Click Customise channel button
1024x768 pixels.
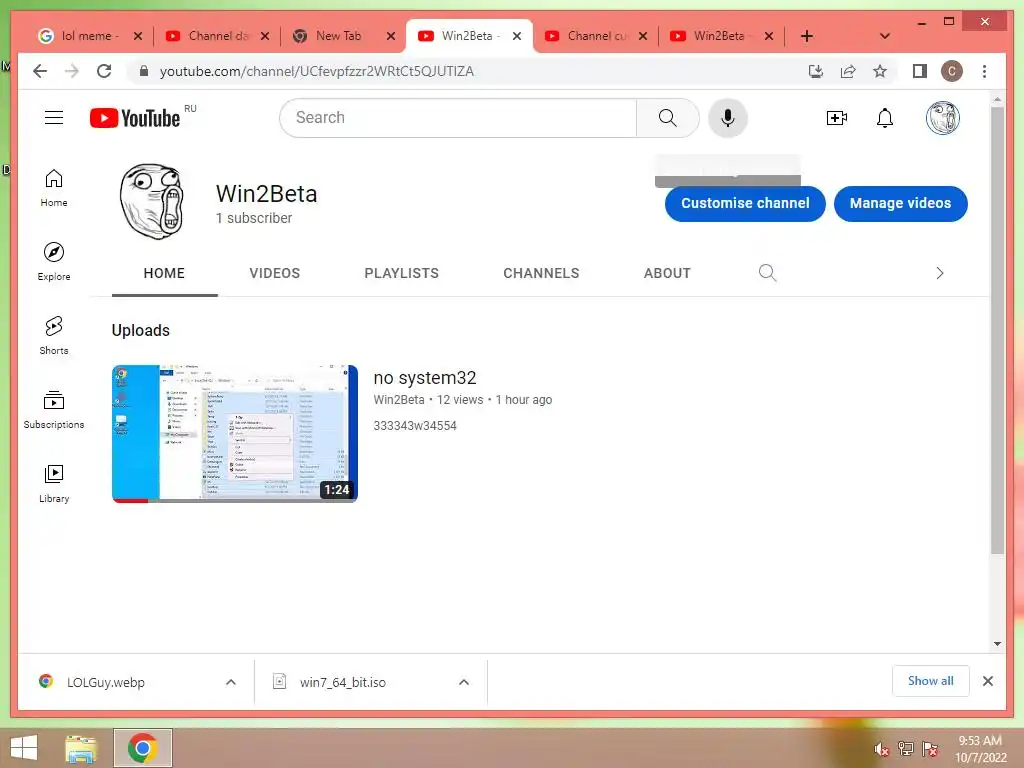coord(745,203)
